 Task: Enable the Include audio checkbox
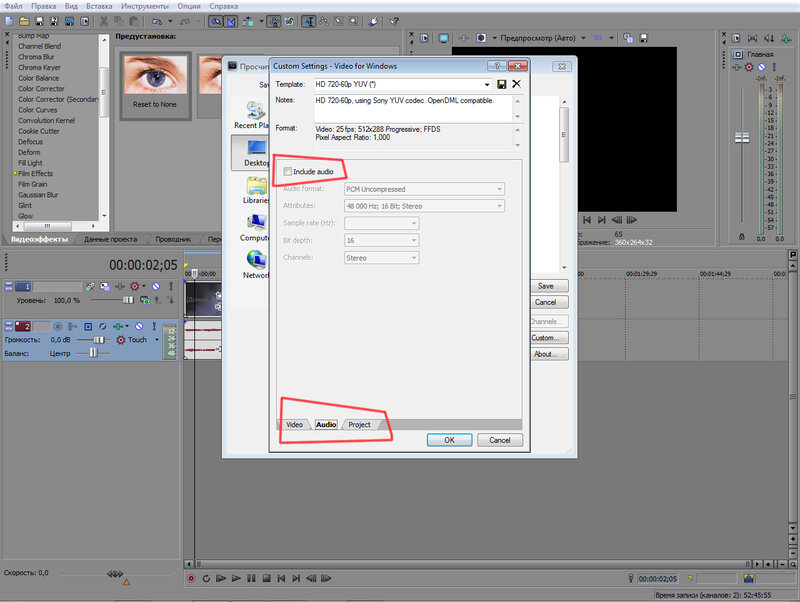pos(288,172)
